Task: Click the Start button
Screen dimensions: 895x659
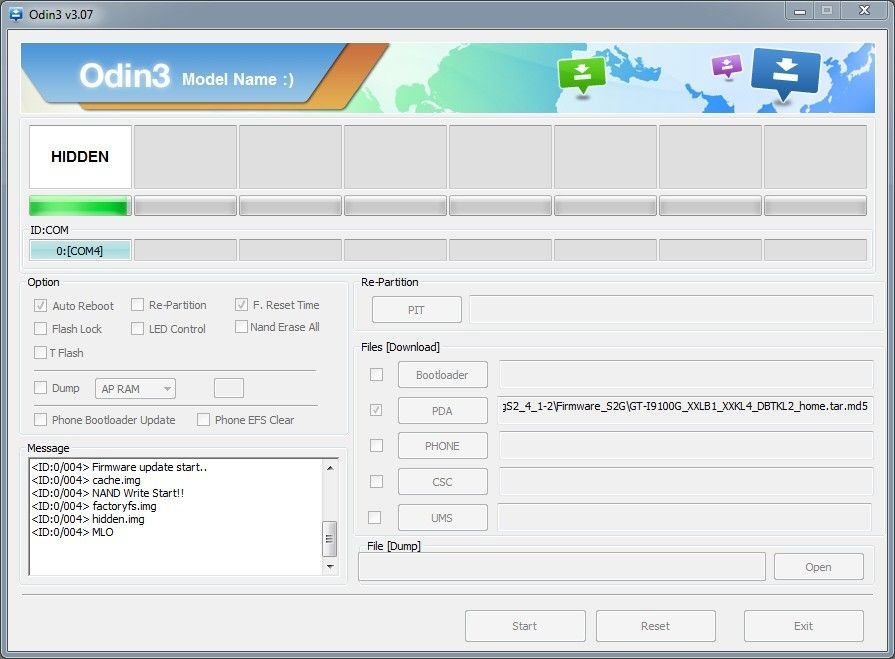Action: tap(525, 626)
